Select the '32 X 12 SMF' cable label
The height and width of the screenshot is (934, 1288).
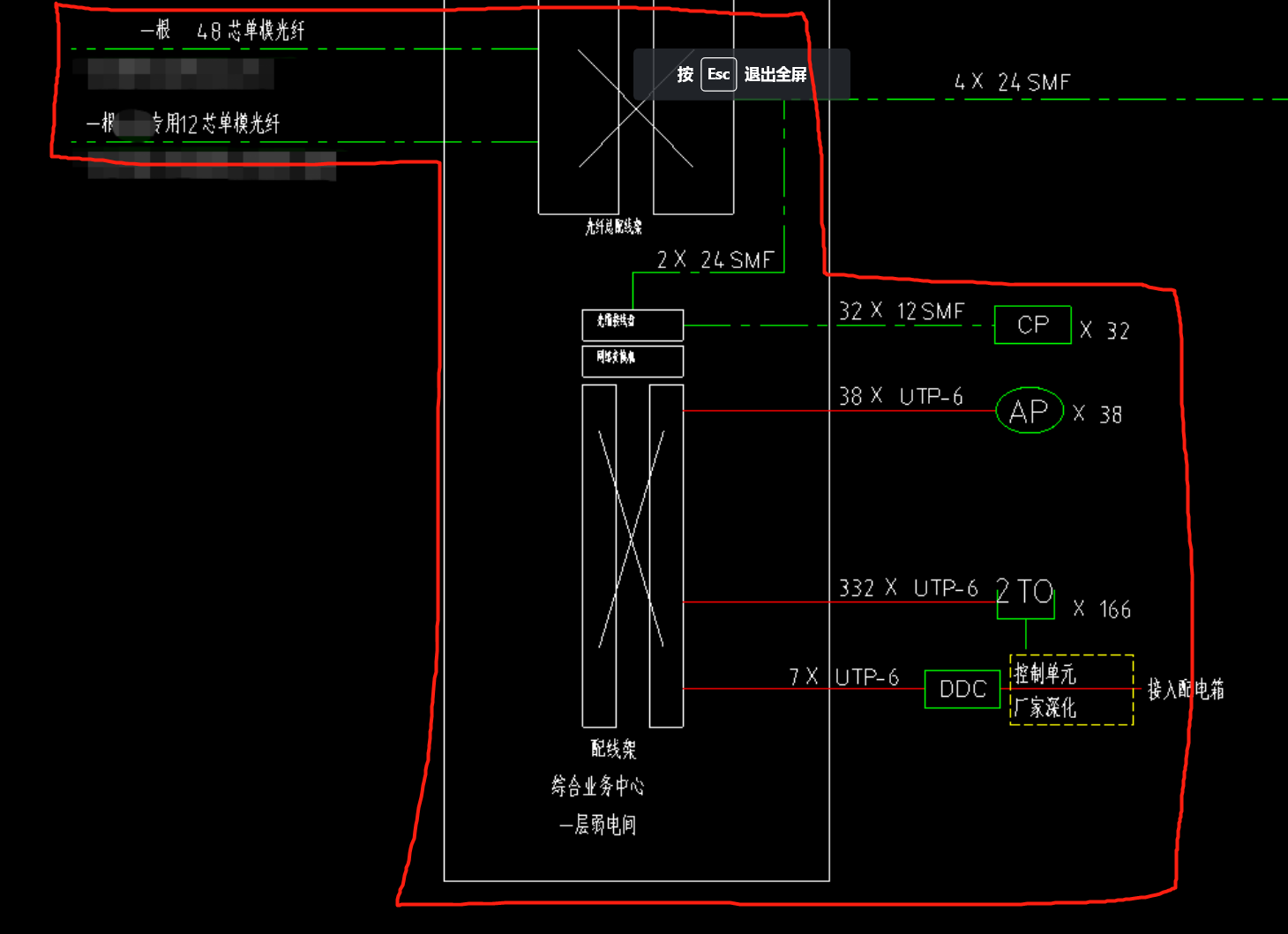(902, 311)
